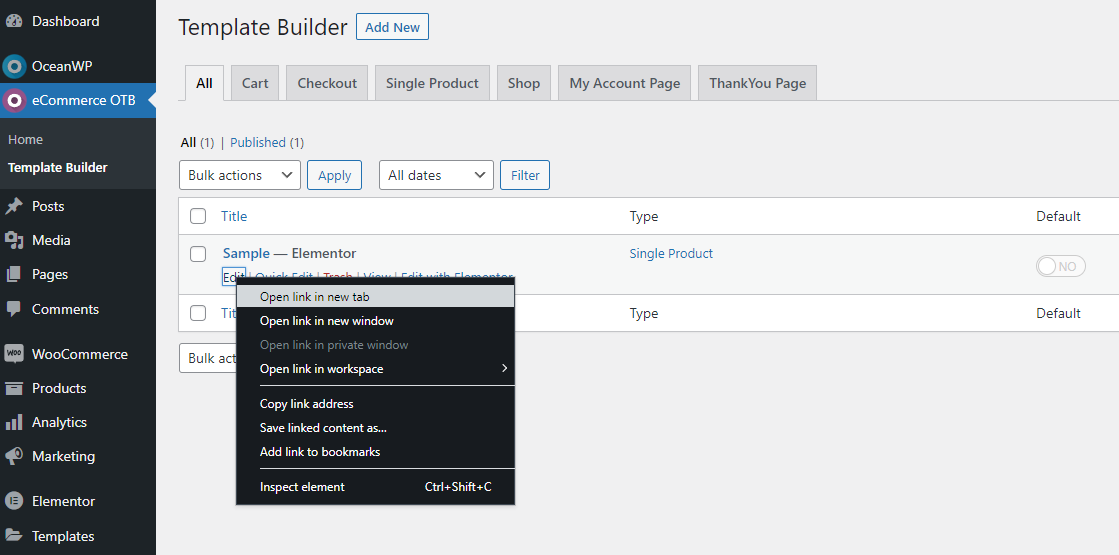
Task: Choose Open link in new tab
Action: coord(375,297)
